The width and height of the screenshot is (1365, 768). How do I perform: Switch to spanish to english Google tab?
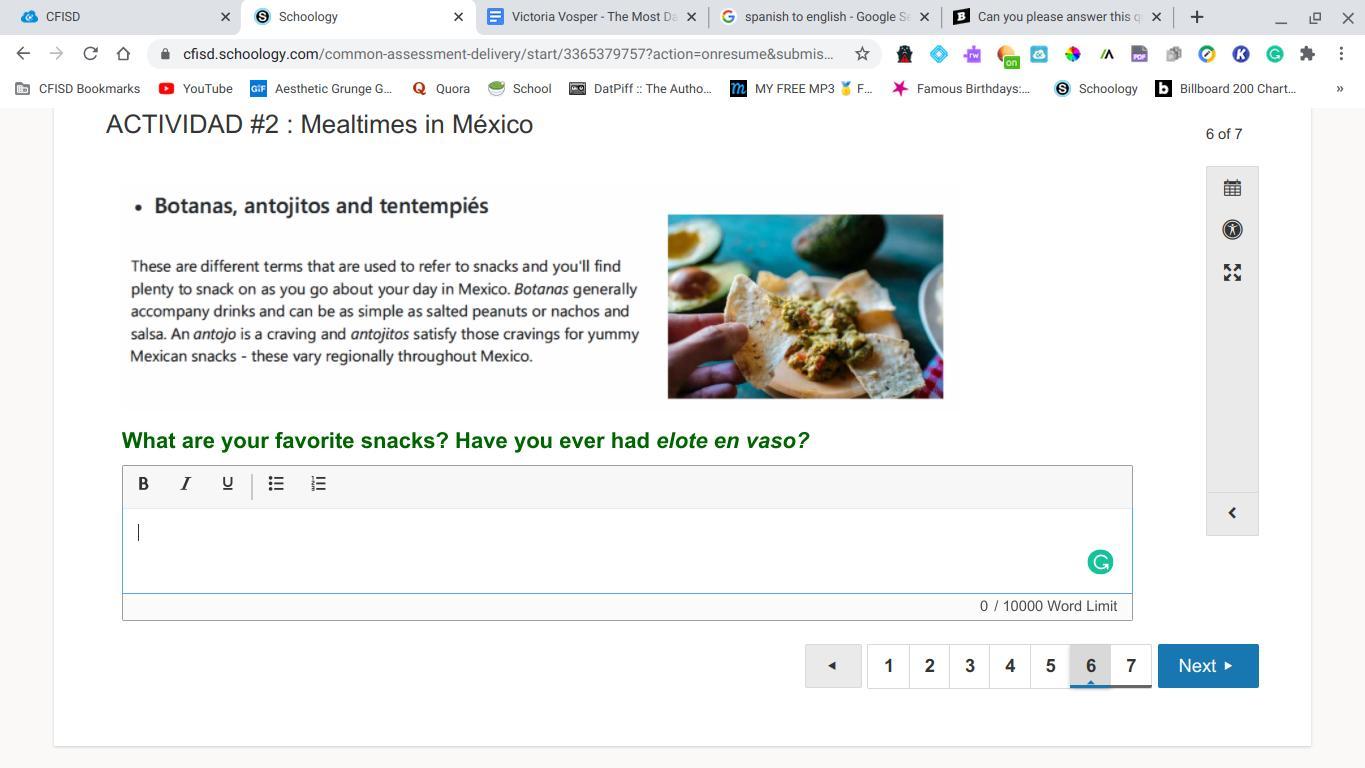coord(825,17)
